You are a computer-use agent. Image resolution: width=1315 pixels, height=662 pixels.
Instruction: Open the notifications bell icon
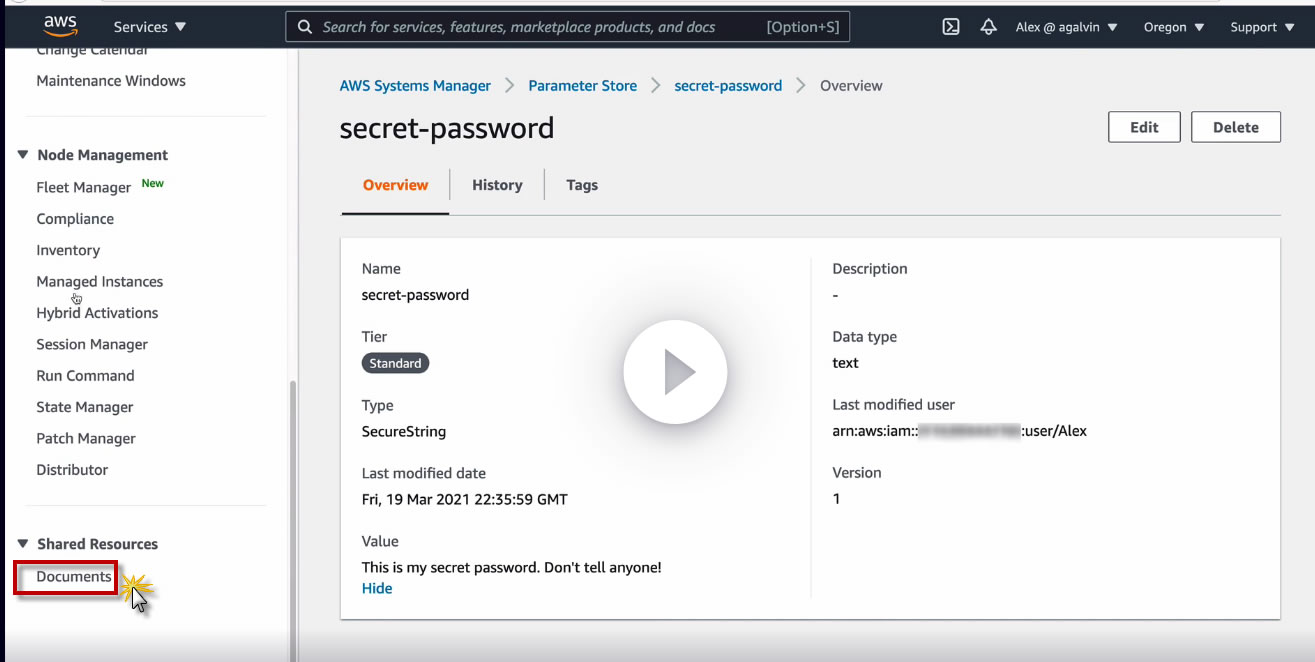click(x=988, y=27)
